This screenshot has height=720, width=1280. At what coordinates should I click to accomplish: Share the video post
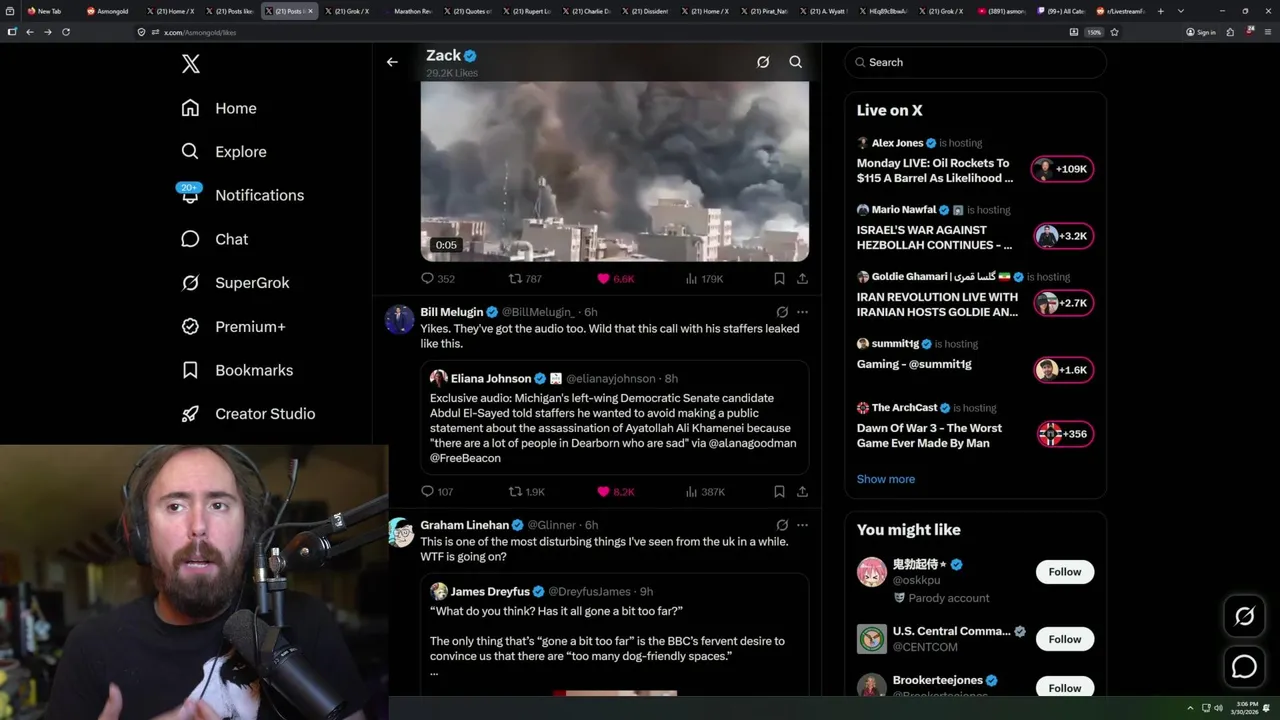pyautogui.click(x=802, y=279)
